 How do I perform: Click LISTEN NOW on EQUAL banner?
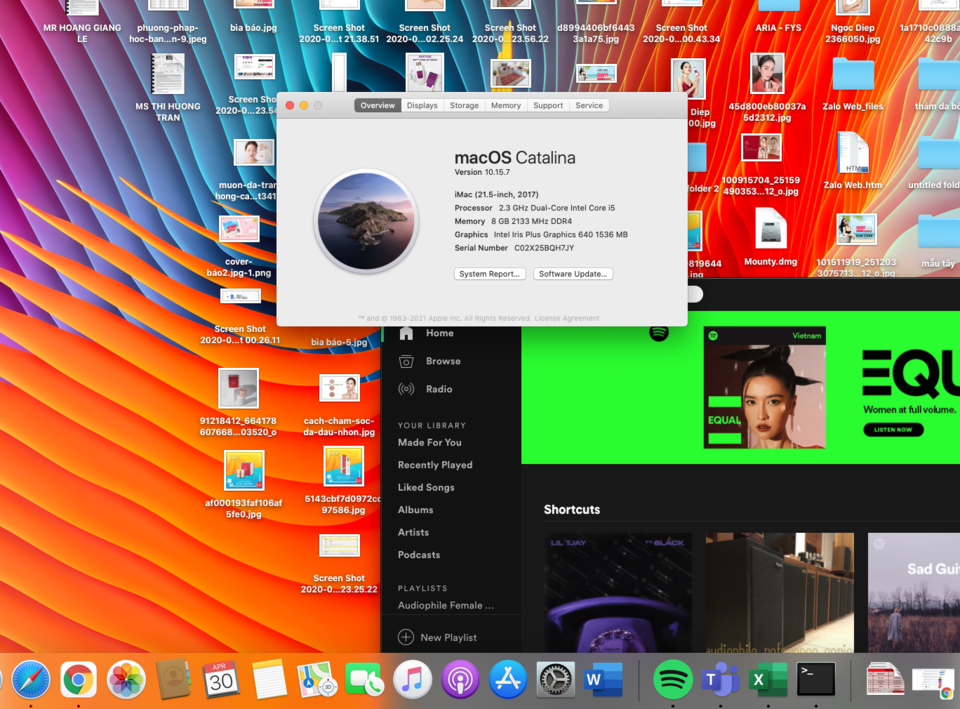tap(893, 430)
